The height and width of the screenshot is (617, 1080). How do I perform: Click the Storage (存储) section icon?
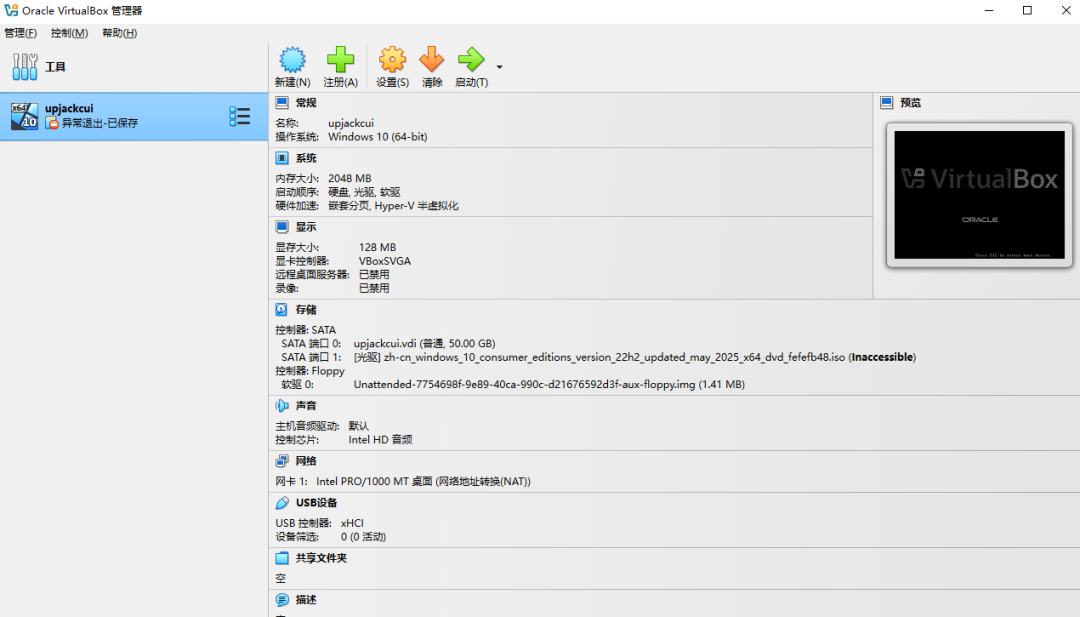coord(282,310)
